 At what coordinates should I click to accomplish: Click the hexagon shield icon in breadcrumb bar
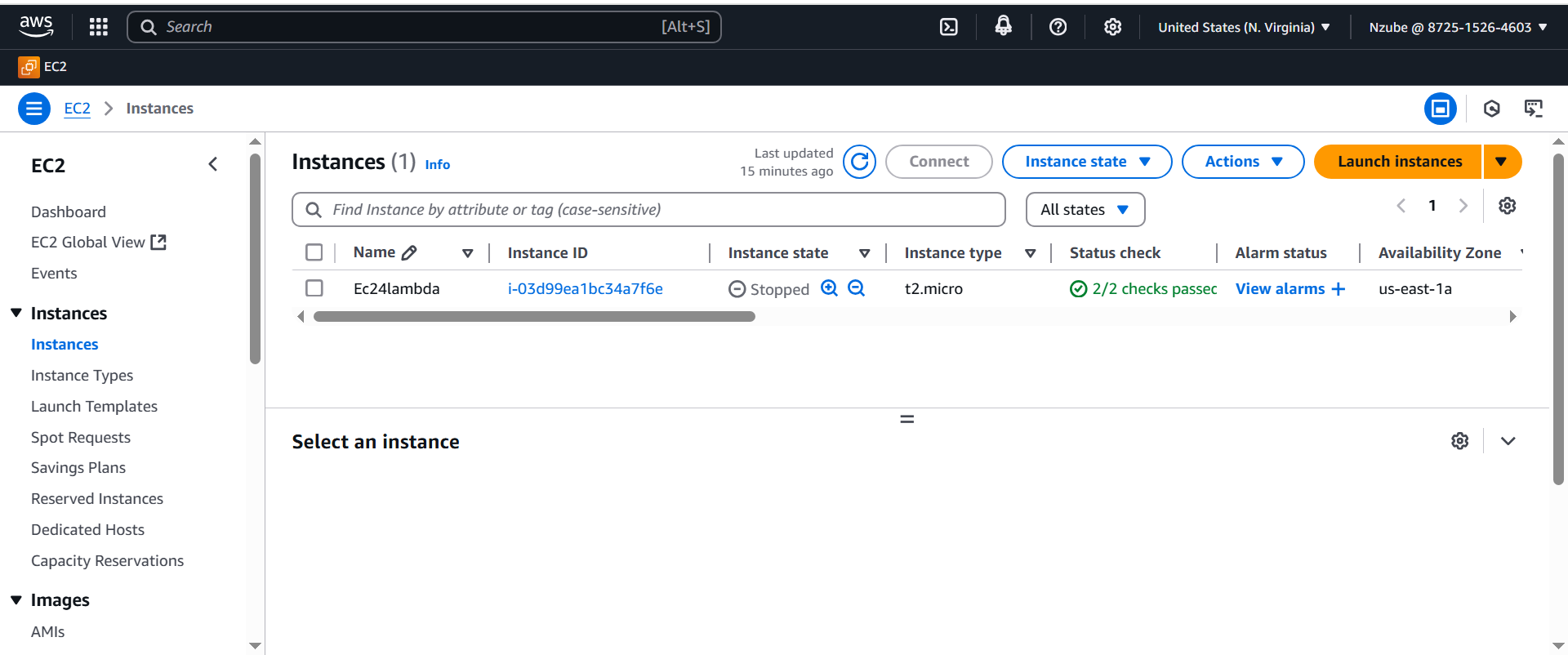pyautogui.click(x=1491, y=109)
